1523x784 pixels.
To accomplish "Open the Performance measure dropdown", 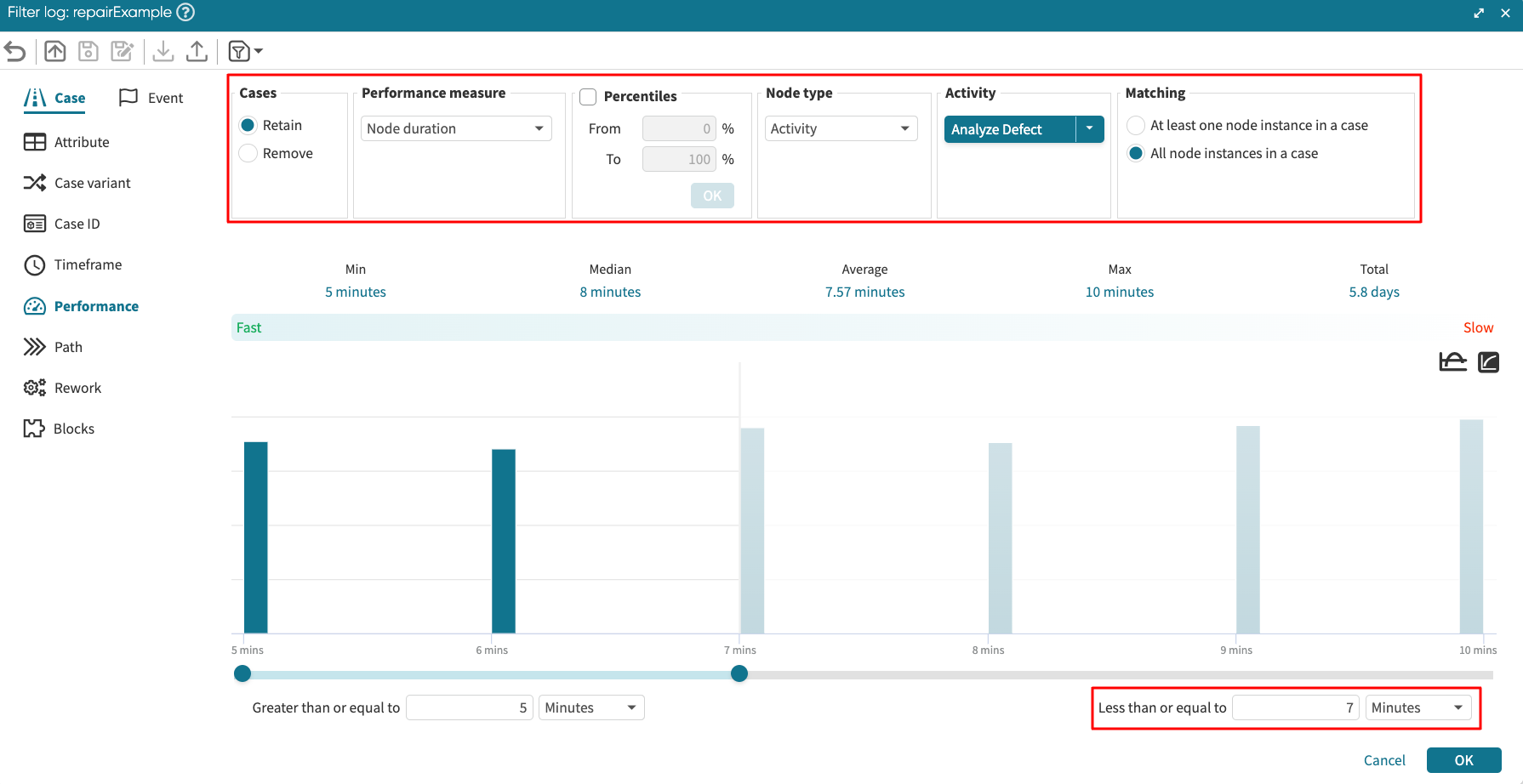I will [456, 128].
